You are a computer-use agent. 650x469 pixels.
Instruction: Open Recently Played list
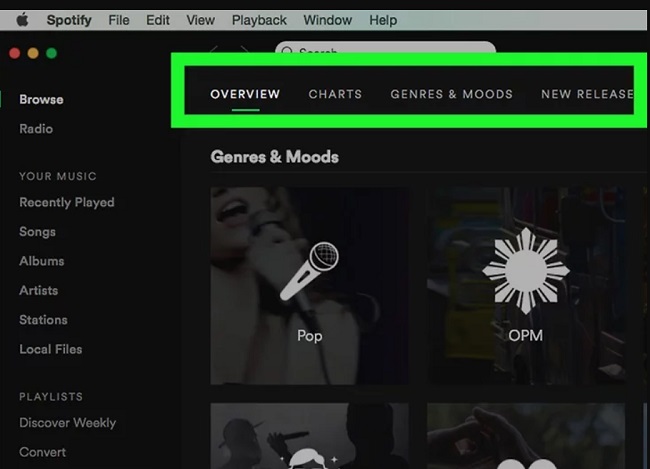[x=67, y=202]
